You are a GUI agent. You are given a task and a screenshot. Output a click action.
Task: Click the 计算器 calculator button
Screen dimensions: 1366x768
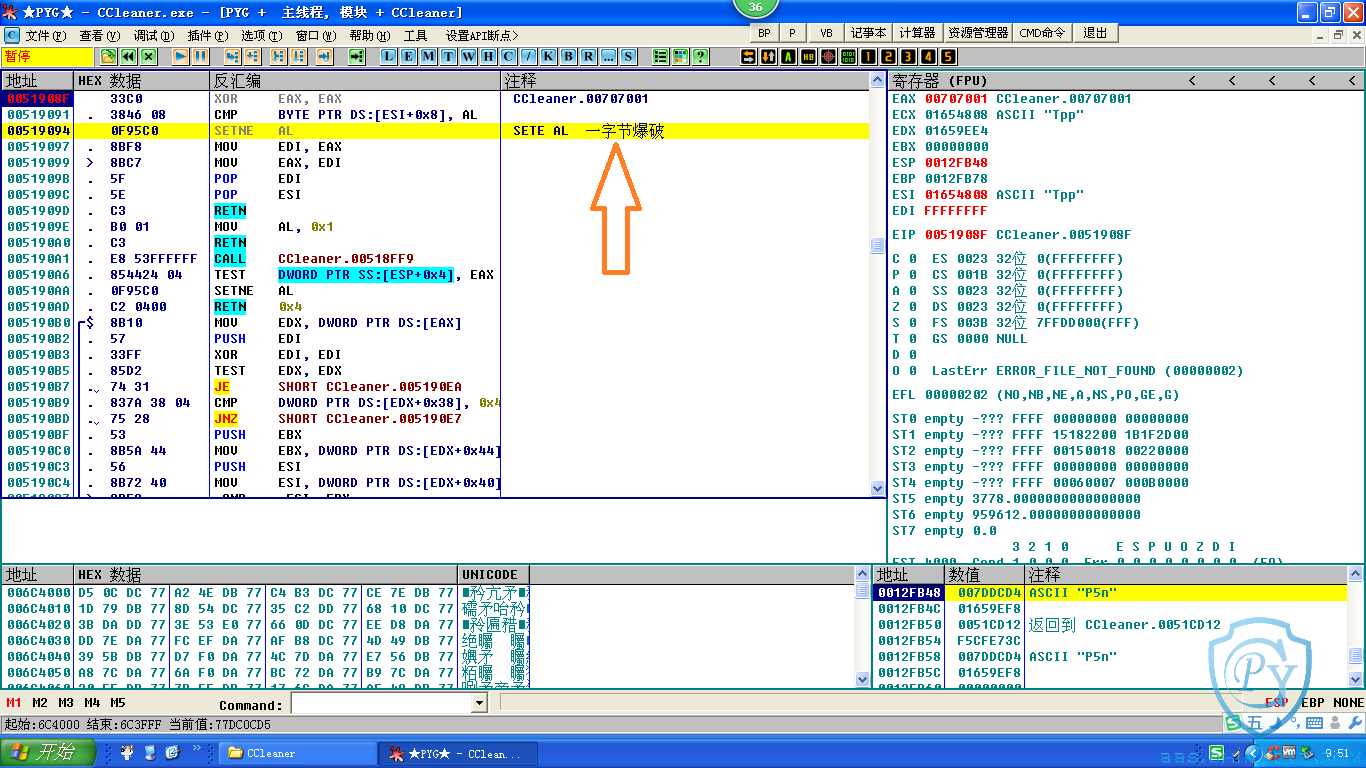tap(917, 33)
